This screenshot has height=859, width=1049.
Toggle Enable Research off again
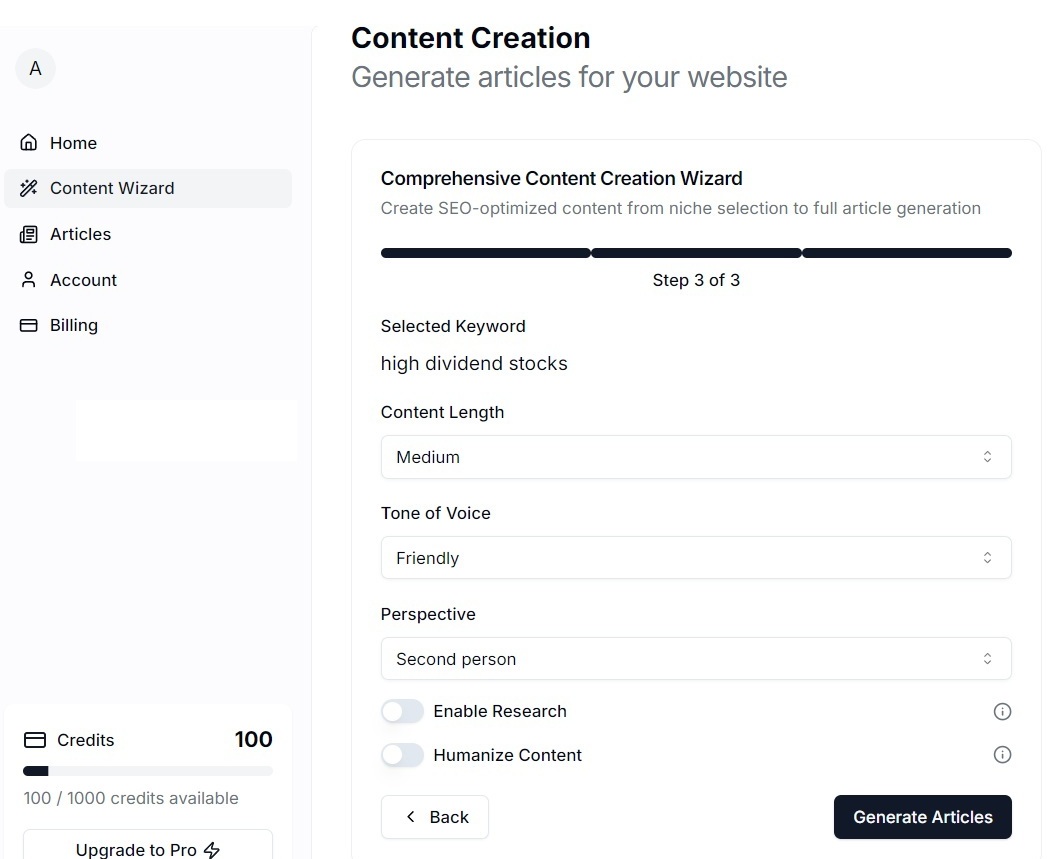coord(402,711)
